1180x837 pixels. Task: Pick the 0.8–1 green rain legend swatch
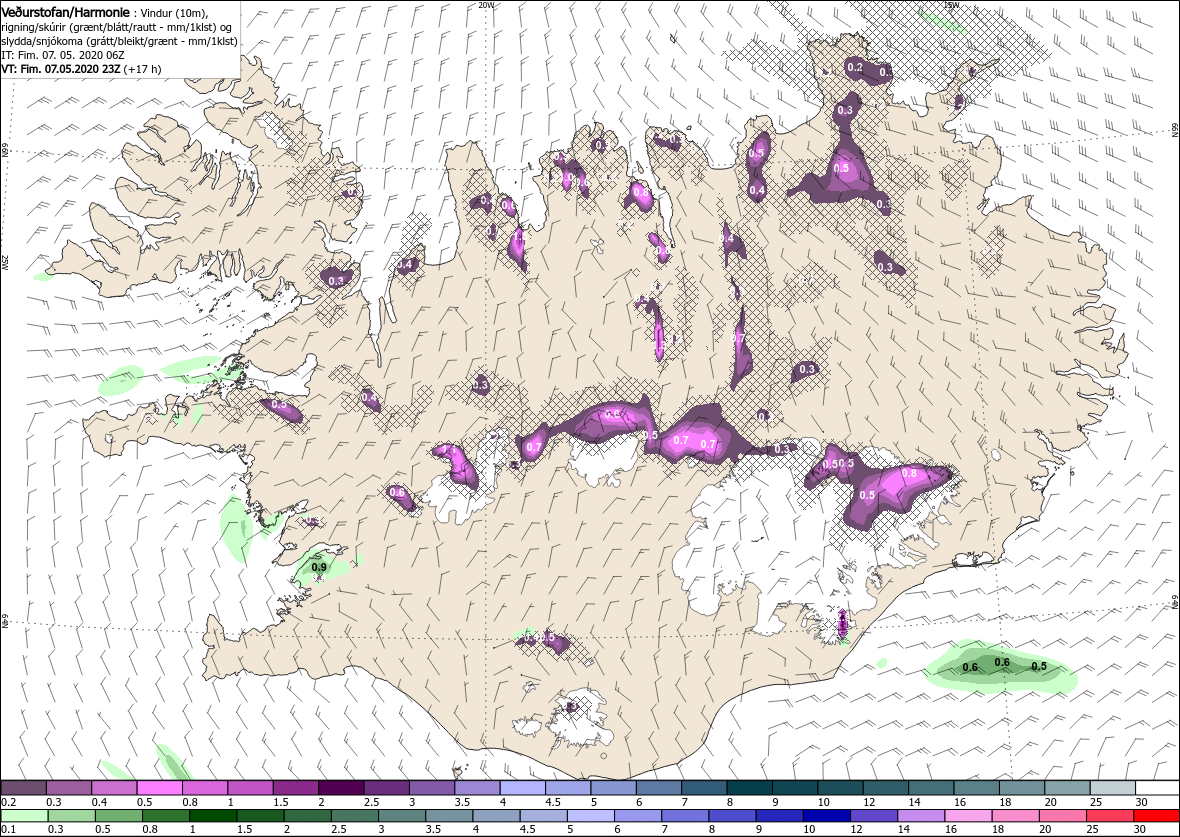[166, 817]
